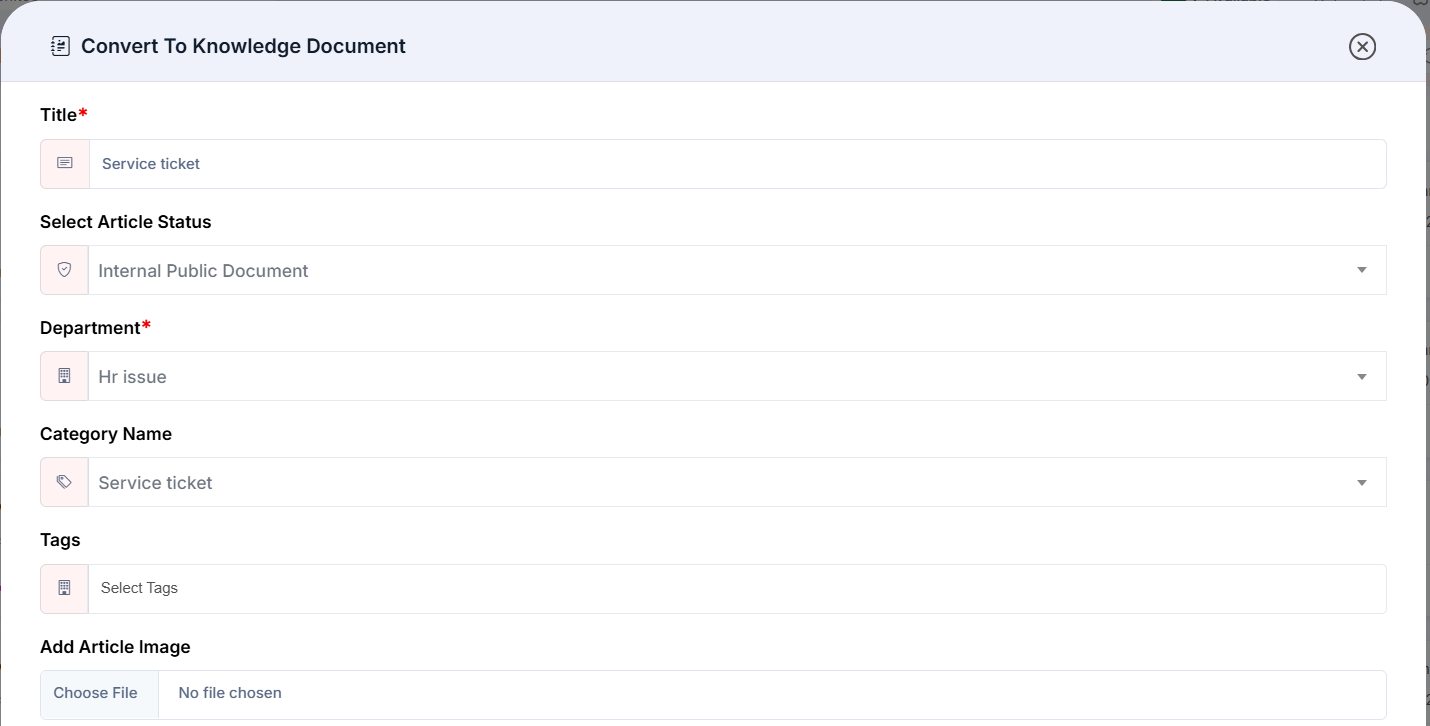Open the Category Name dropdown
1430x726 pixels.
(x=738, y=482)
